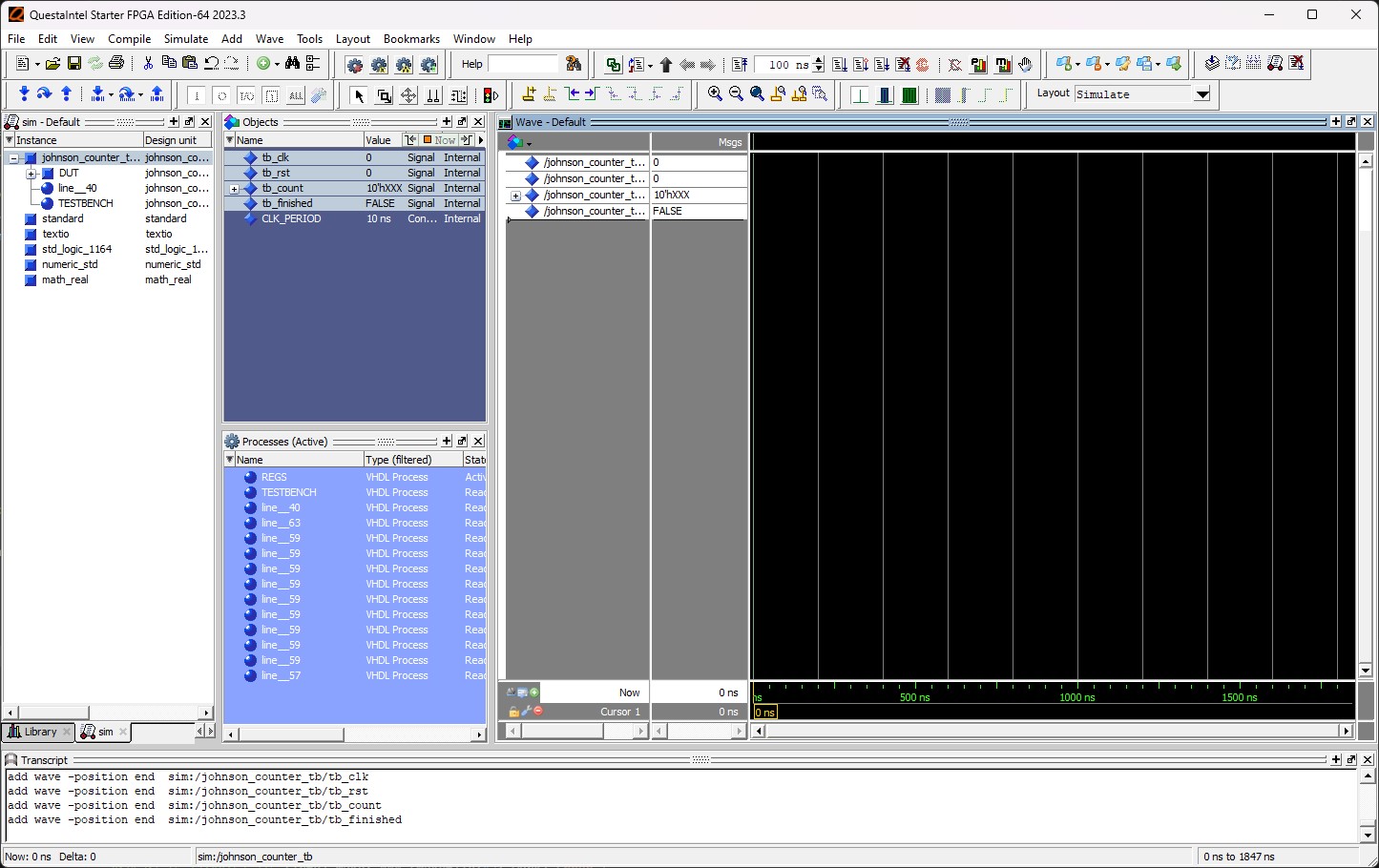Click the Run simulation icon
Screen dimensions: 1379x868
coord(839,65)
